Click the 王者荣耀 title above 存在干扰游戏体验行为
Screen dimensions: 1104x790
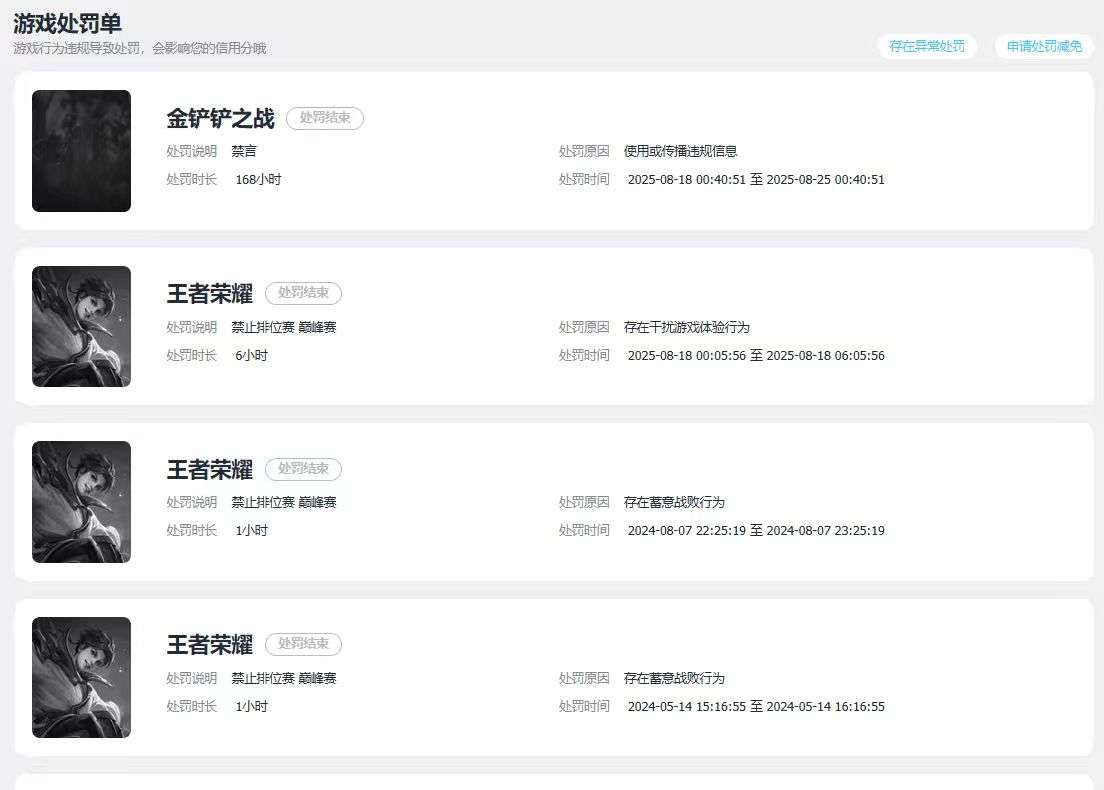(x=210, y=294)
